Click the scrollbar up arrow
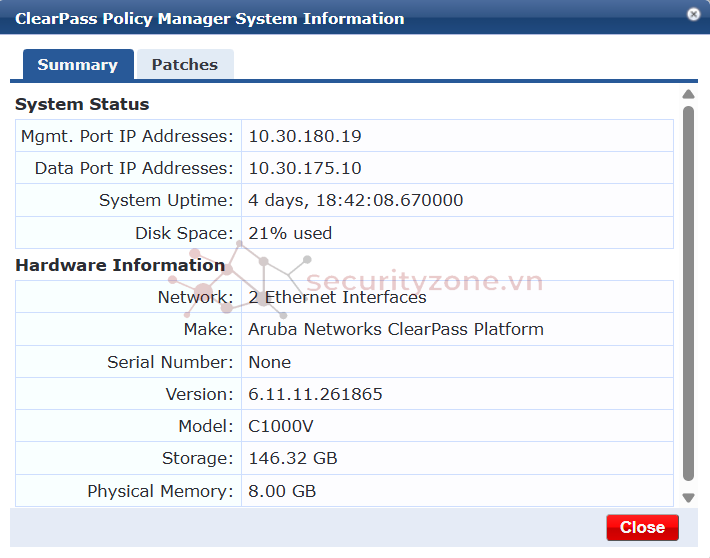Viewport: 710px width, 558px height. click(688, 94)
